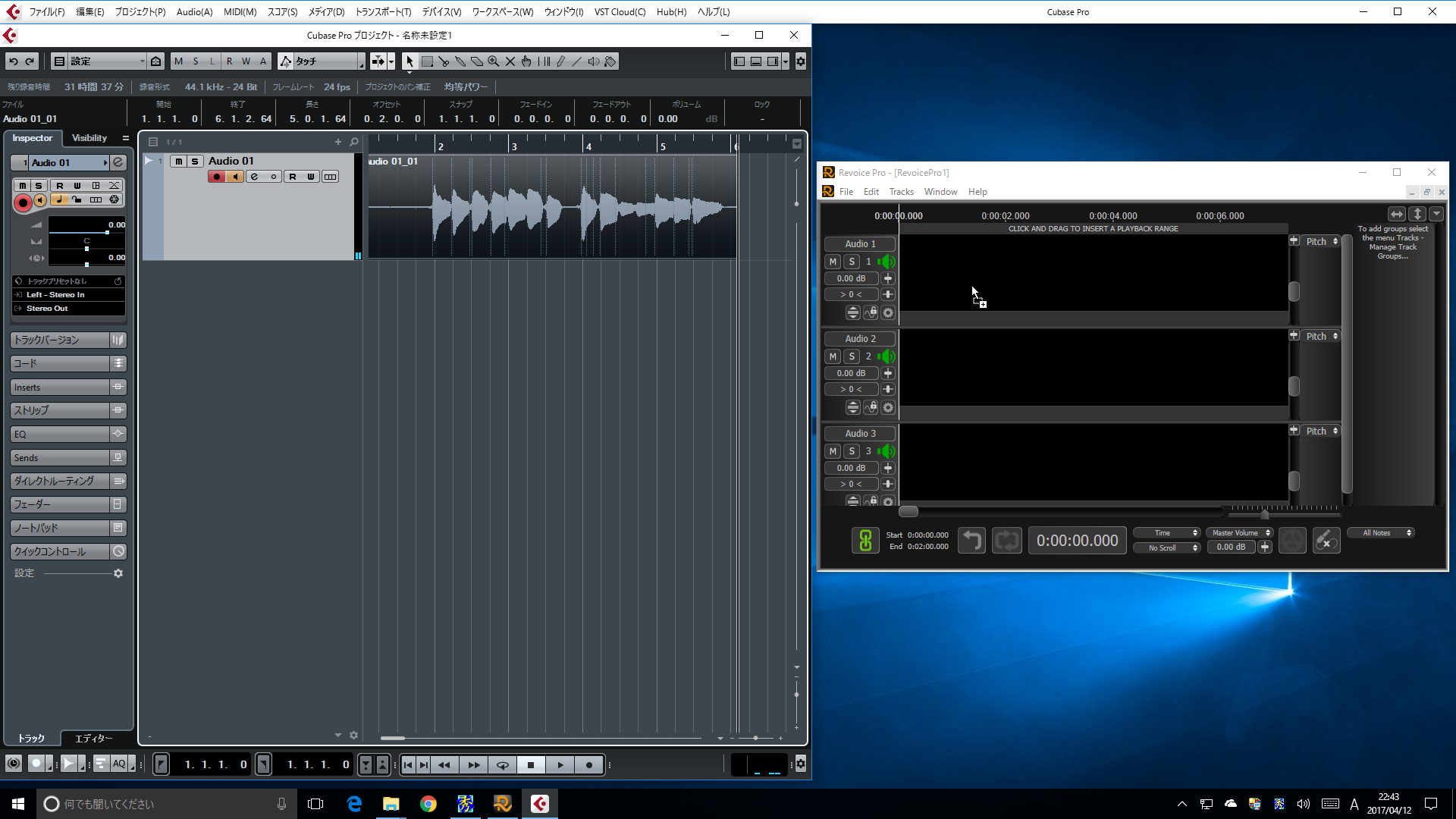Toggle monitor button on Audio 01 track
Image resolution: width=1456 pixels, height=819 pixels.
coord(235,177)
